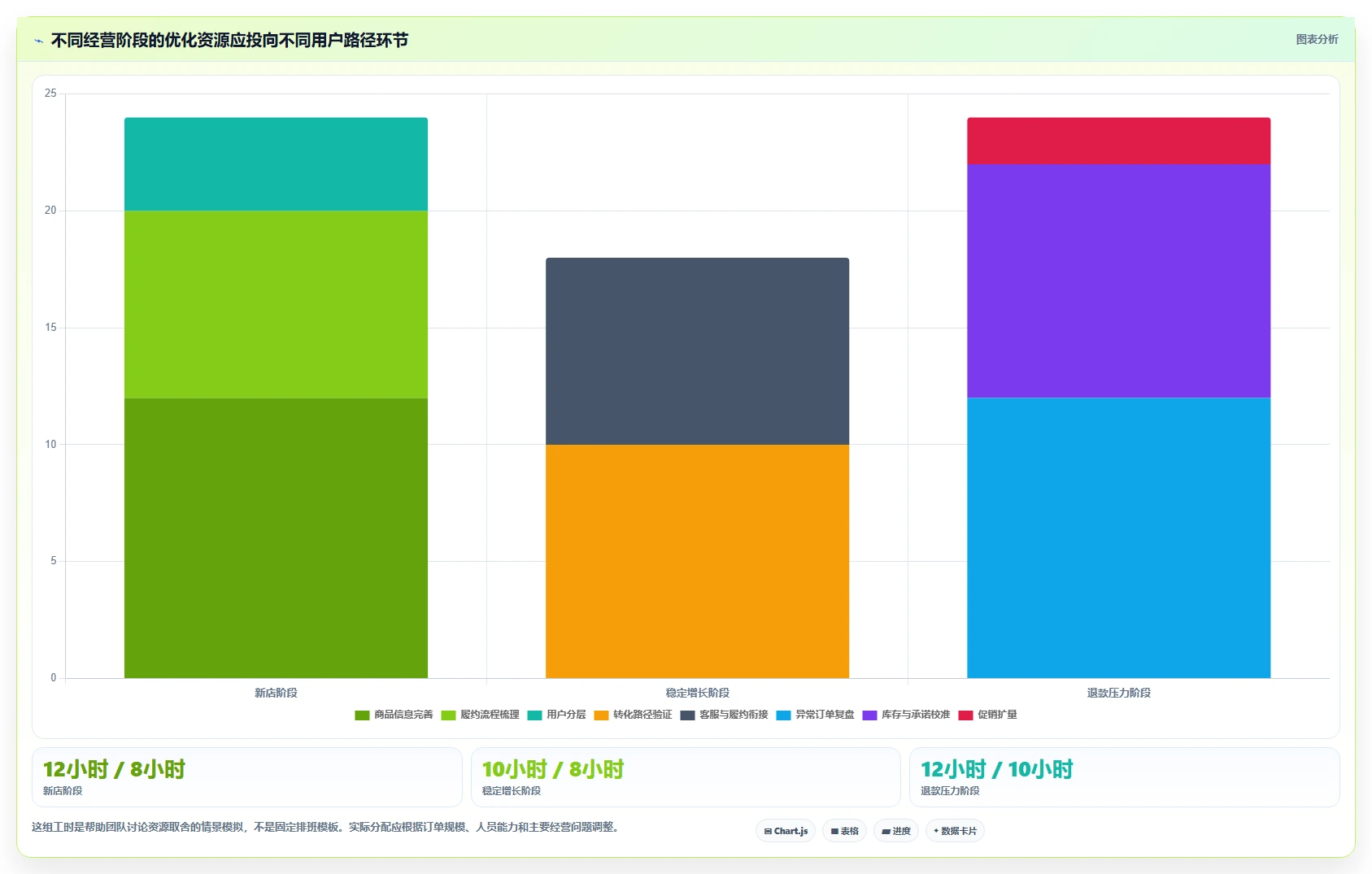Toggle the 促销扩量 legend entry
1372x874 pixels.
(987, 715)
